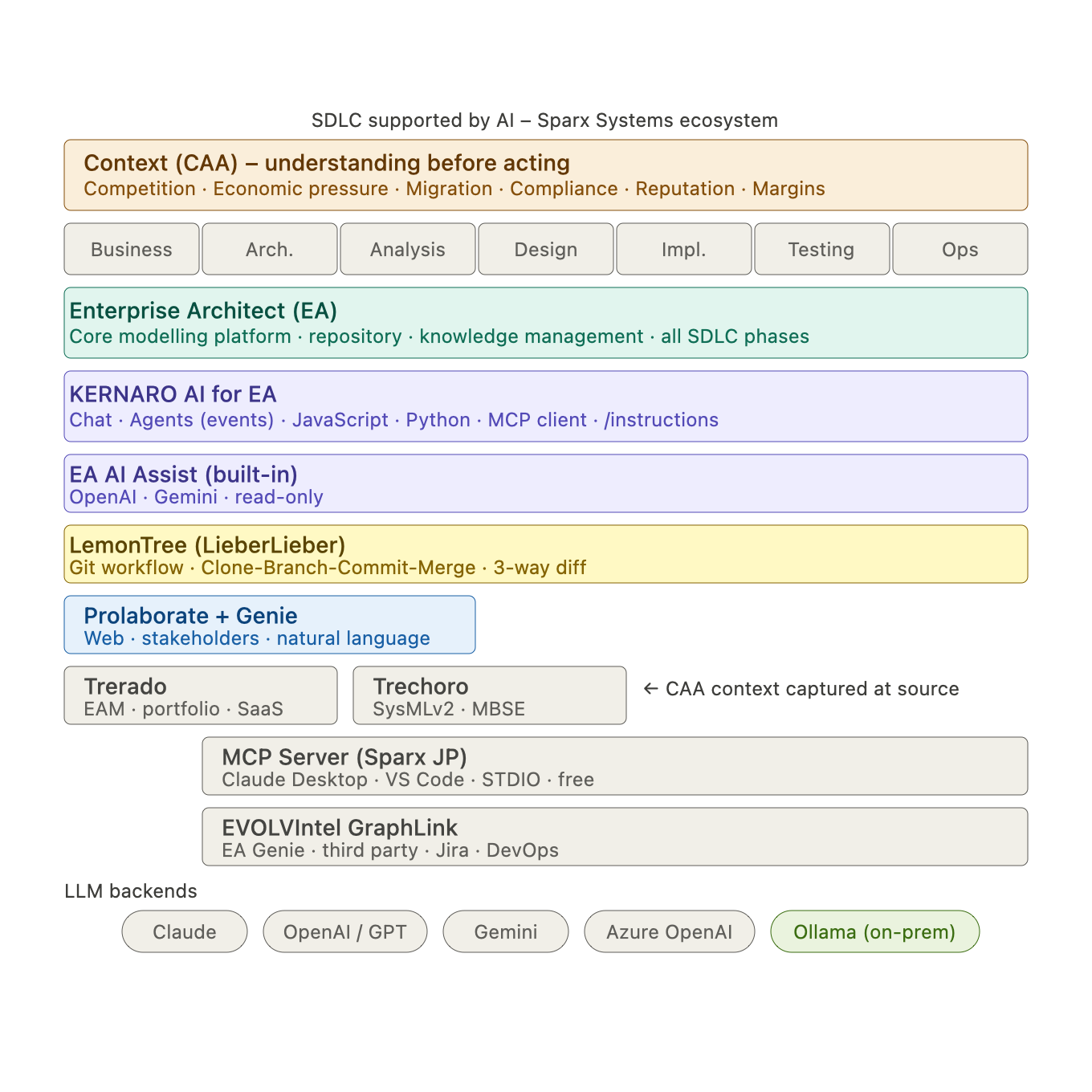Click the Trerado box
This screenshot has width=1092, height=1092.
pyautogui.click(x=201, y=695)
